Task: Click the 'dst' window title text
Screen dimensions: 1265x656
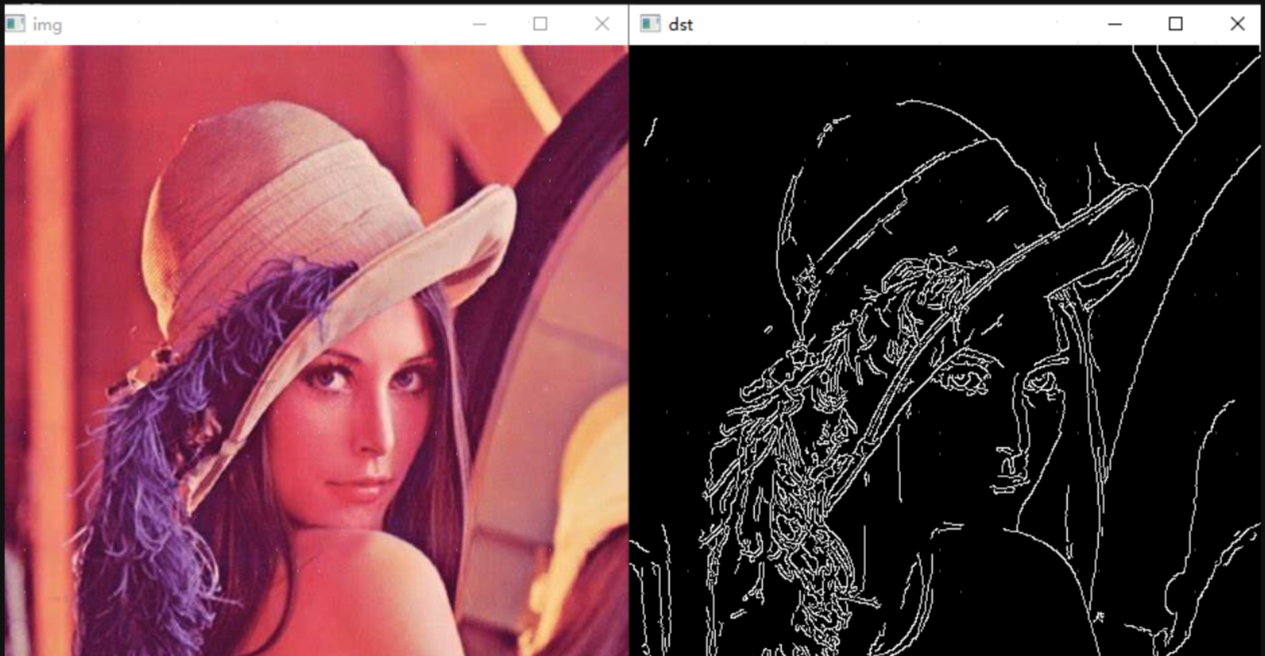Action: pos(681,25)
